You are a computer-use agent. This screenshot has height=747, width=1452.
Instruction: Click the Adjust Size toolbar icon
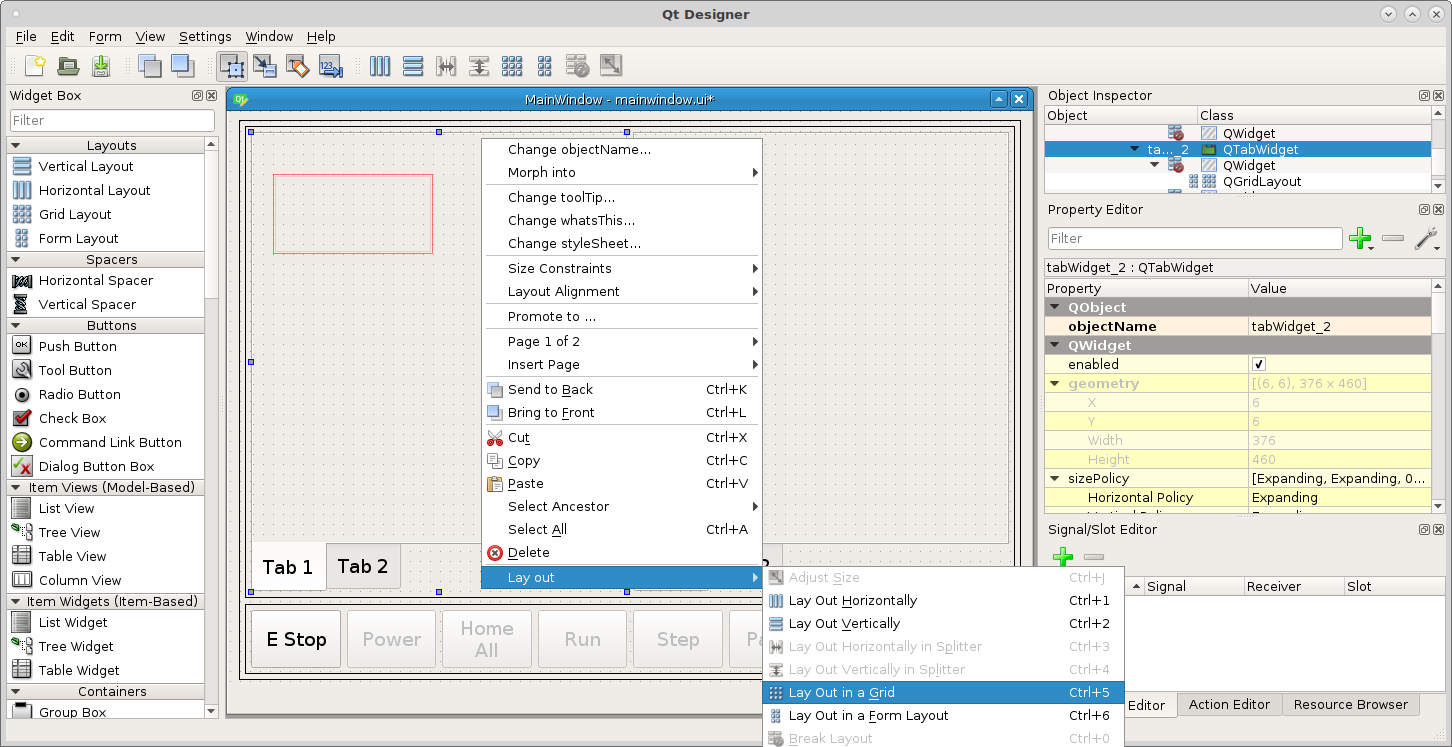(611, 66)
